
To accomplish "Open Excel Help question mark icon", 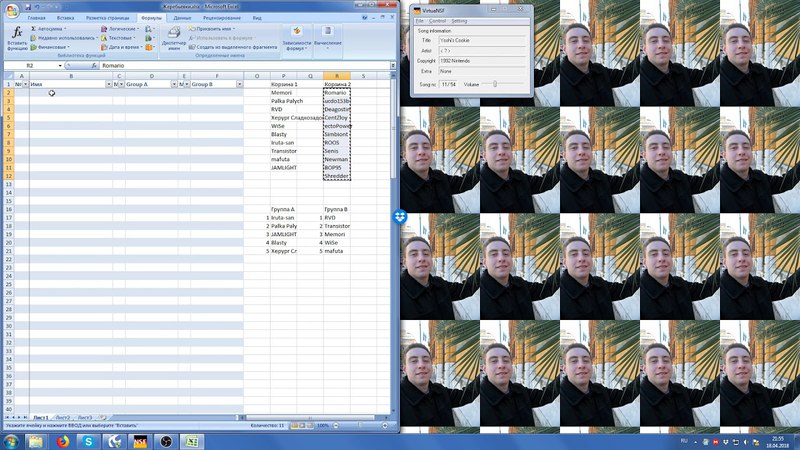I will (x=364, y=17).
